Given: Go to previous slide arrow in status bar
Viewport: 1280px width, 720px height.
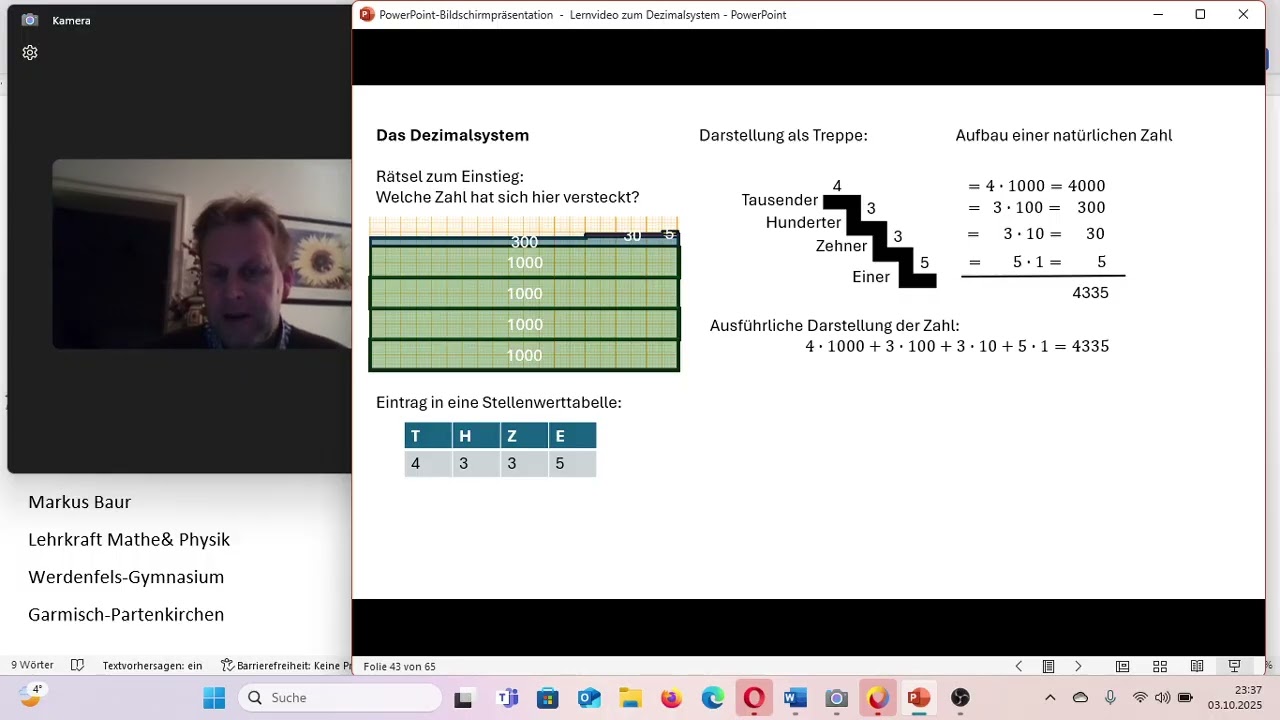Looking at the screenshot, I should click(x=1019, y=666).
